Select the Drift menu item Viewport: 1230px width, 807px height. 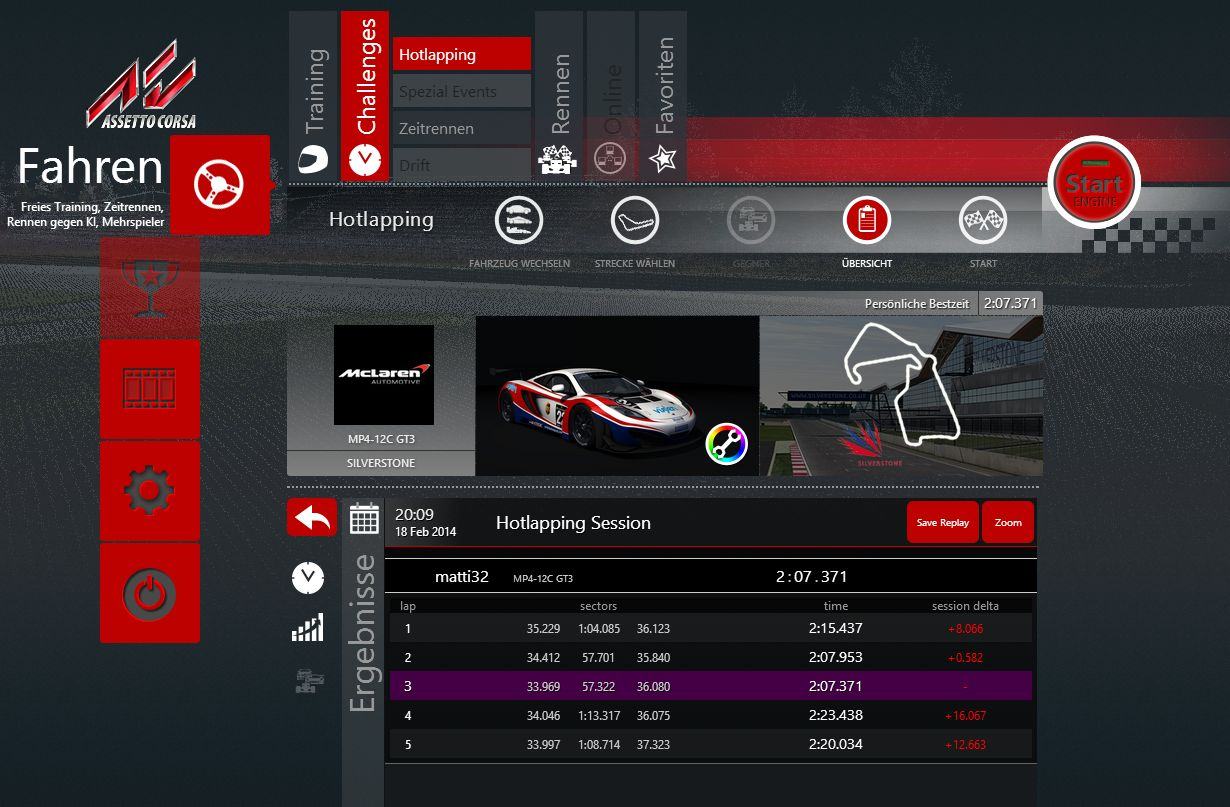pos(462,164)
